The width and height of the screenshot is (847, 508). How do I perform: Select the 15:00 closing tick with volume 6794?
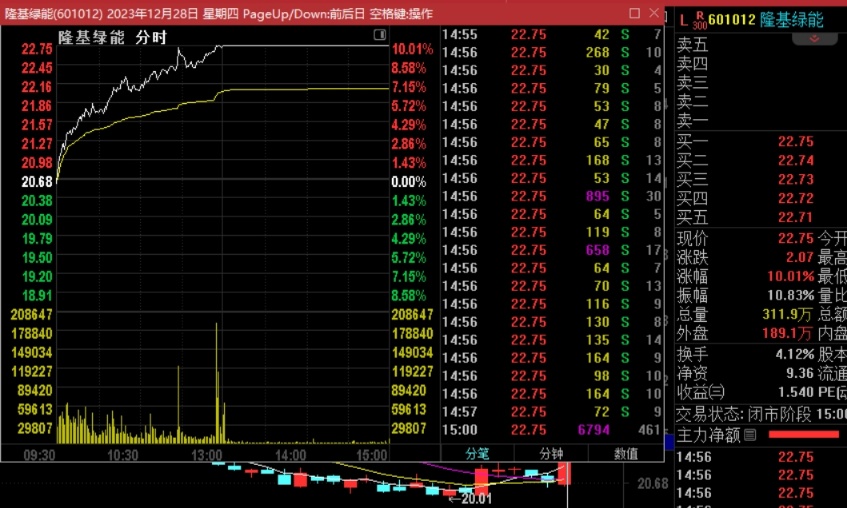click(552, 430)
